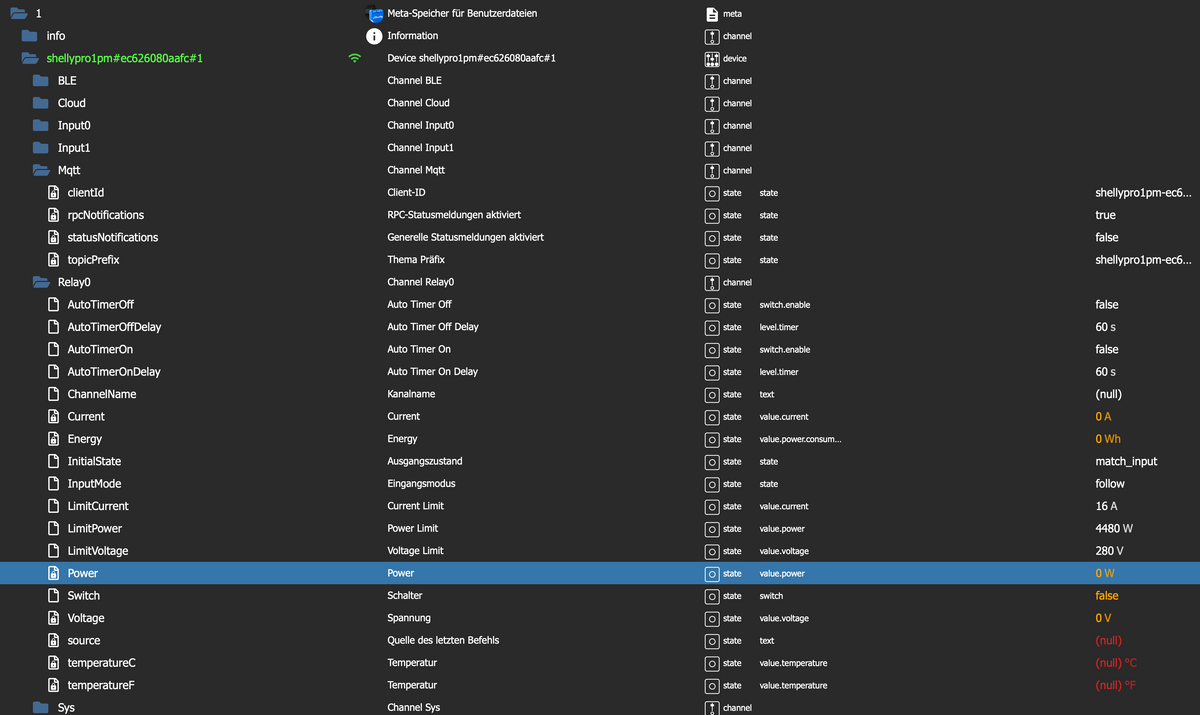The height and width of the screenshot is (715, 1200).
Task: Click the LimitCurrent value 16 A
Action: 1107,506
